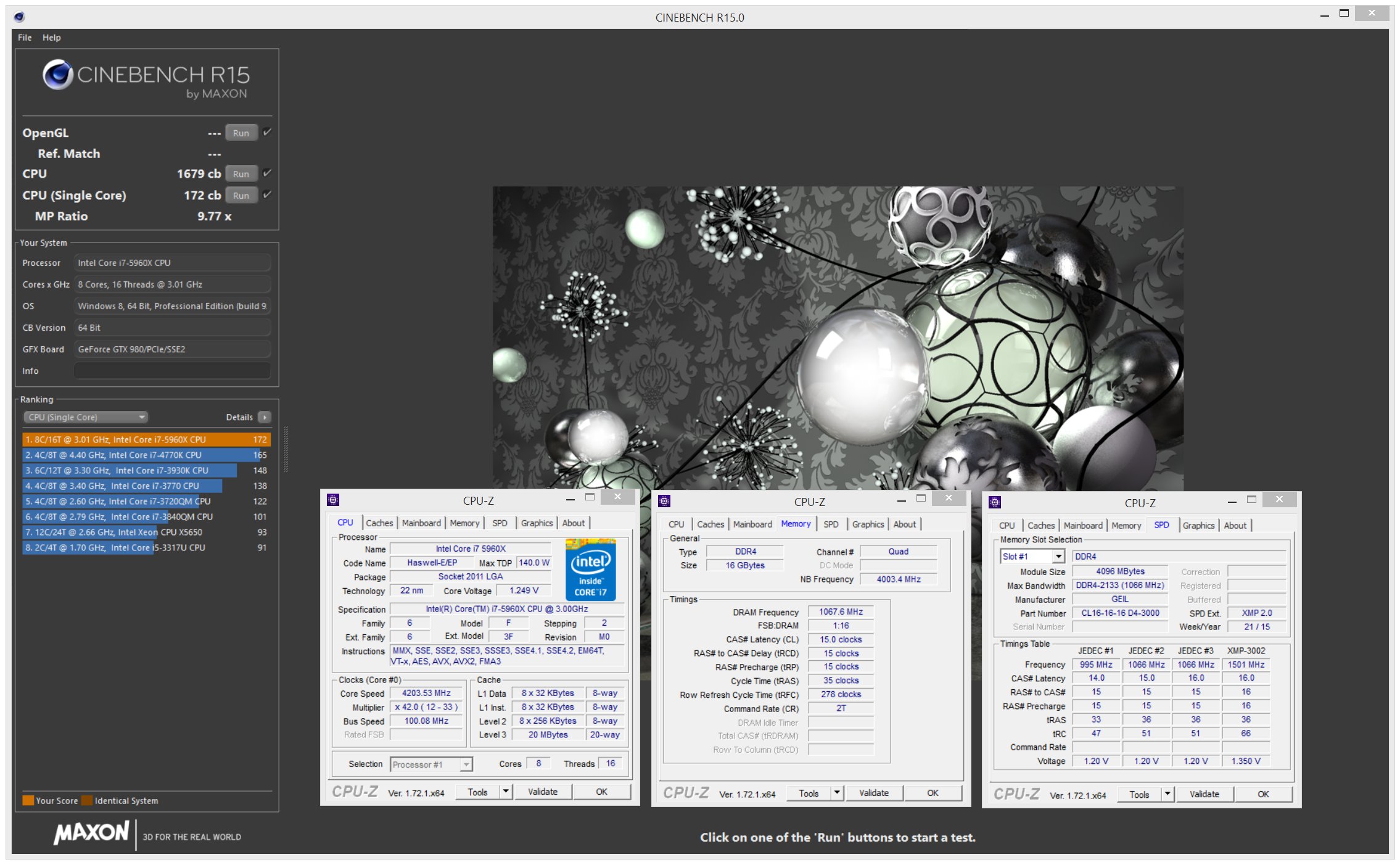Screen dimensions: 1400x862
Task: Click the CPU-Z icon in Memory CPU-Z window
Action: (664, 501)
